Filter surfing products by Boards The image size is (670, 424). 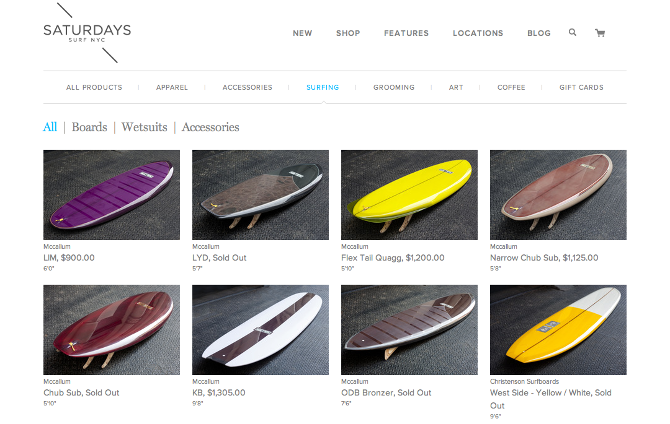click(89, 127)
